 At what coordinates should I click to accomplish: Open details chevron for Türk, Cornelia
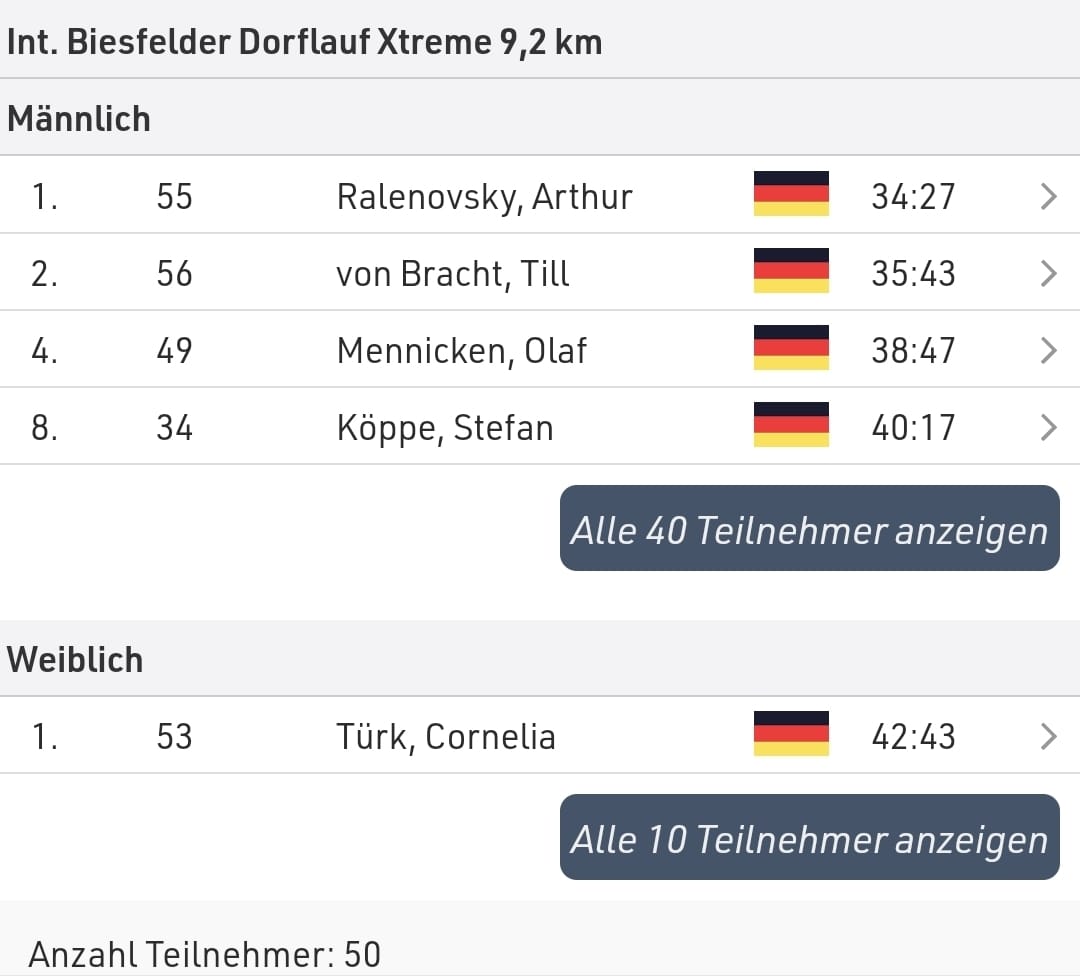[1048, 736]
